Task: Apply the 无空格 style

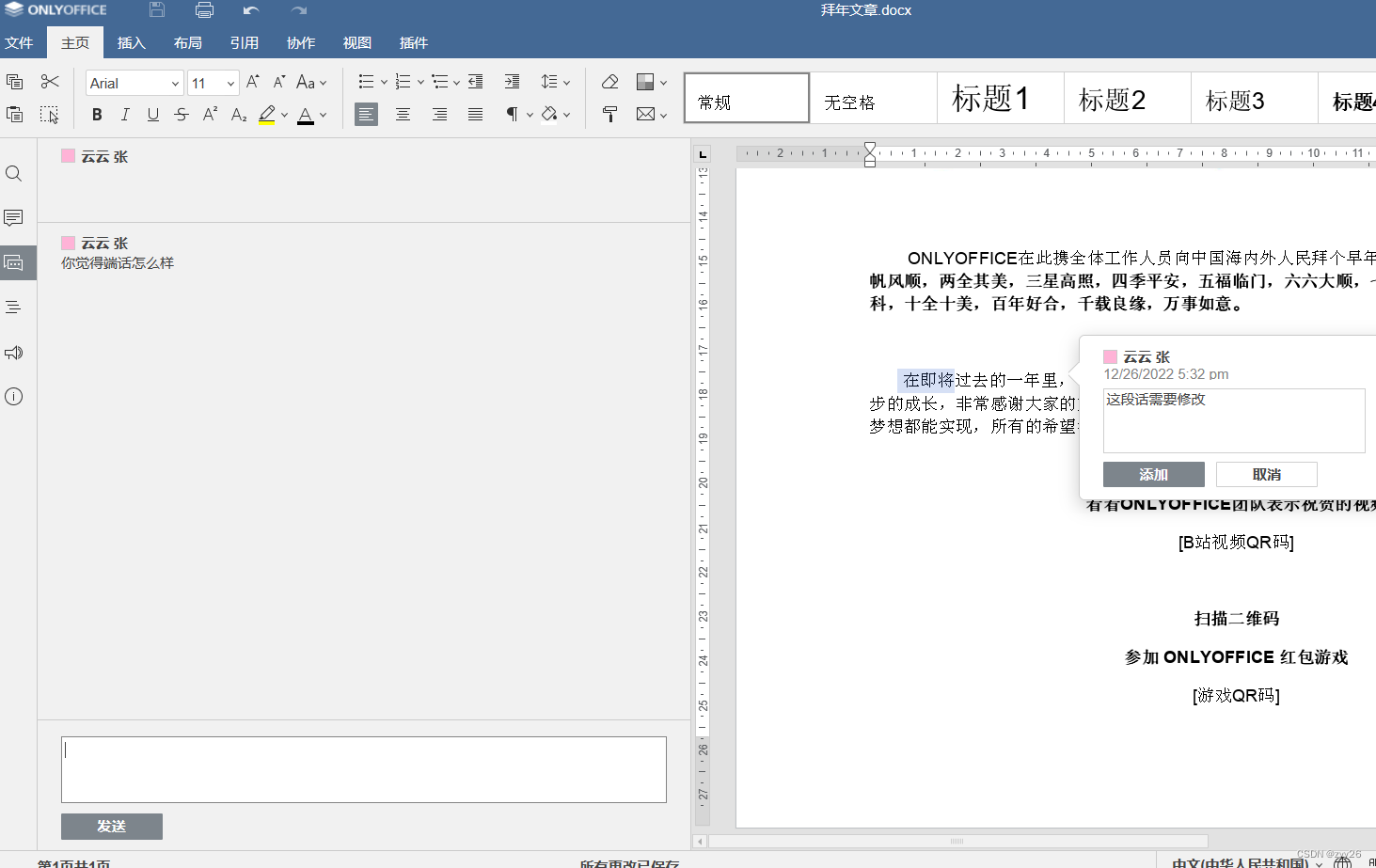Action: coord(874,99)
